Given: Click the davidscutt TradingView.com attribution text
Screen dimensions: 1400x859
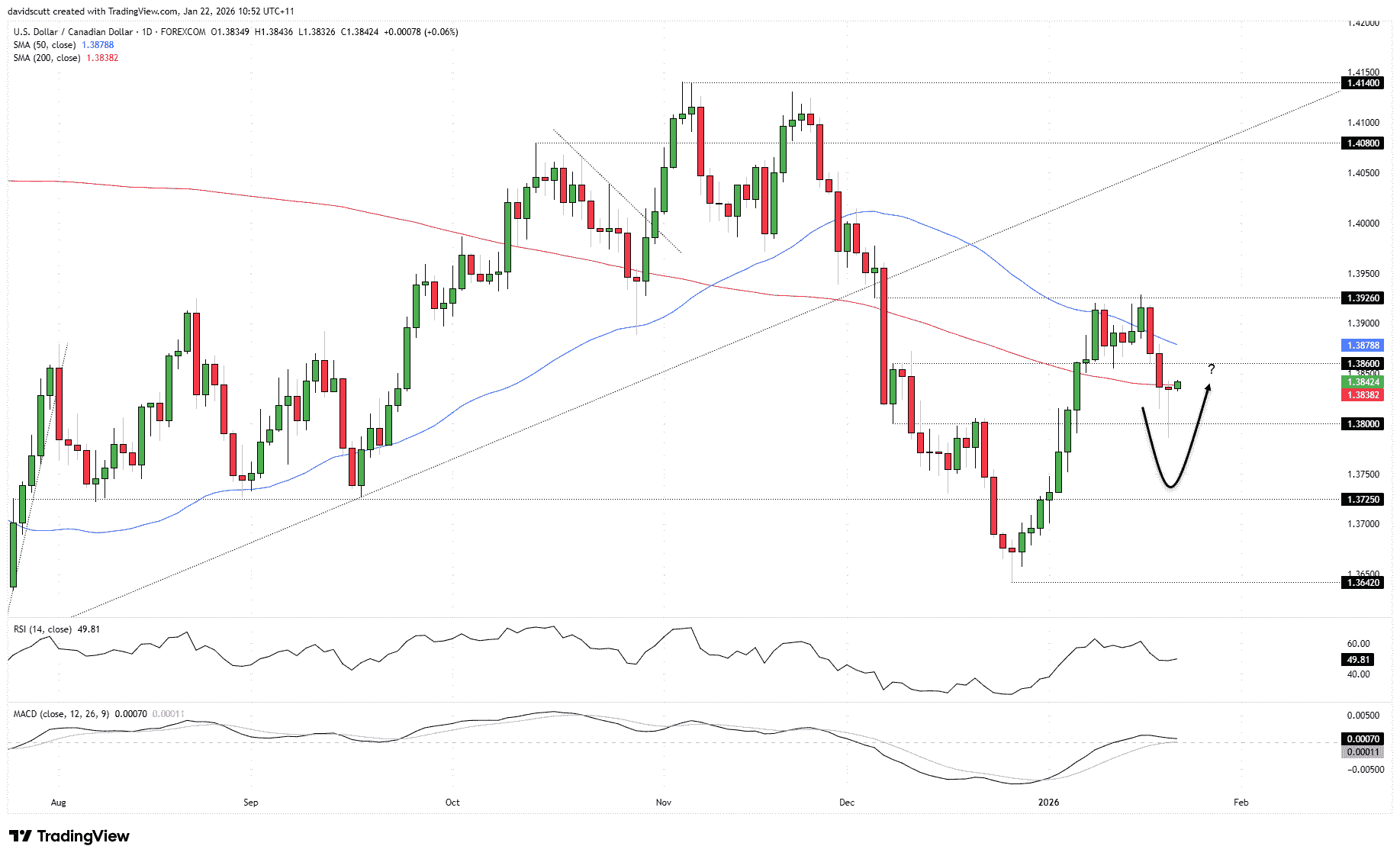Looking at the screenshot, I should coord(149,11).
